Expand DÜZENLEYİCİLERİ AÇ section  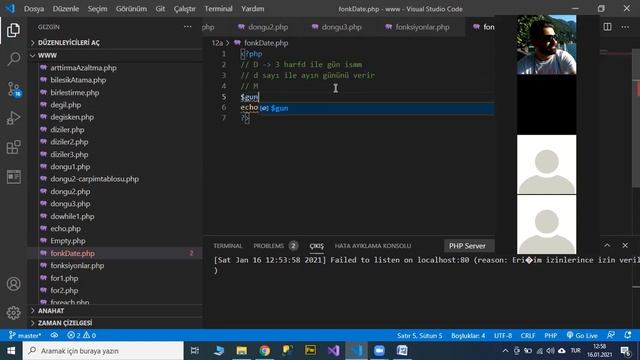tap(115, 42)
